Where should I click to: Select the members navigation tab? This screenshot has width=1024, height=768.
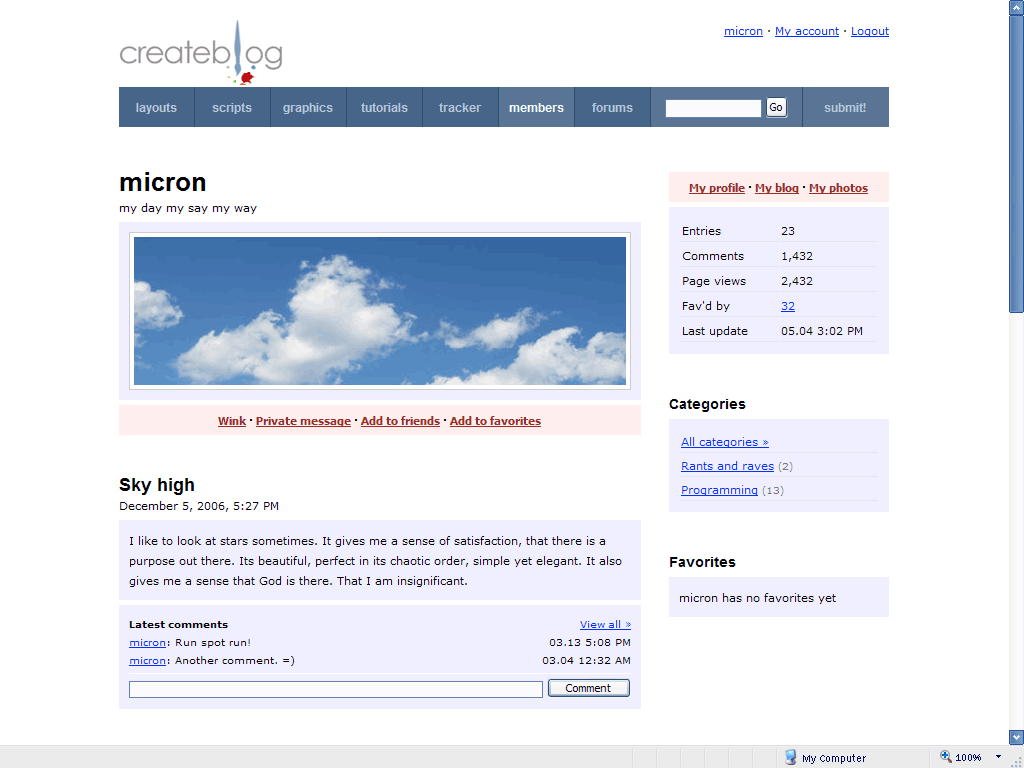(536, 108)
